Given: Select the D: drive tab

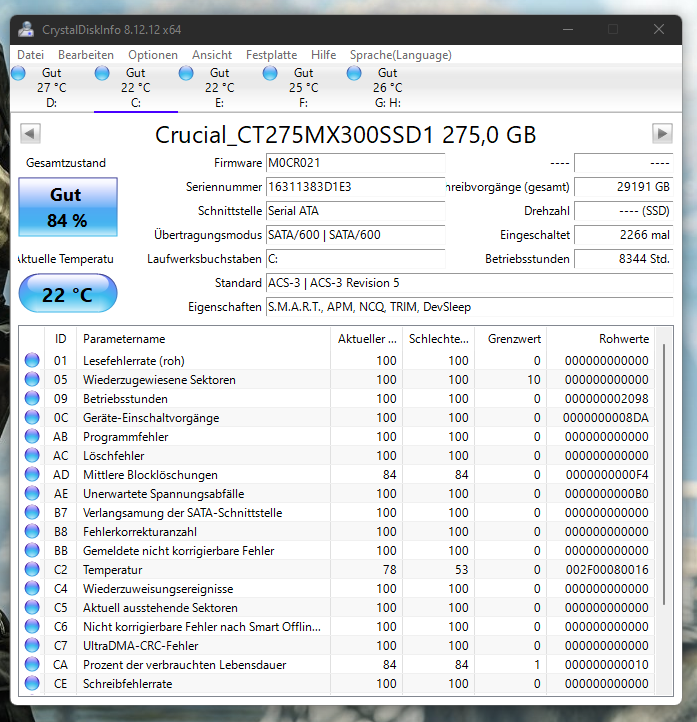Looking at the screenshot, I should pyautogui.click(x=52, y=87).
